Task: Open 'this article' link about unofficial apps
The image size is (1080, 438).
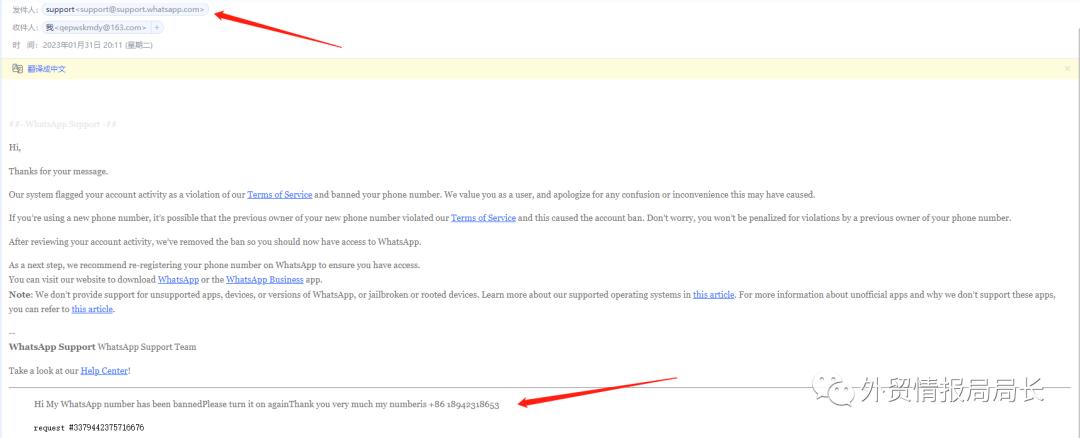Action: [x=92, y=310]
